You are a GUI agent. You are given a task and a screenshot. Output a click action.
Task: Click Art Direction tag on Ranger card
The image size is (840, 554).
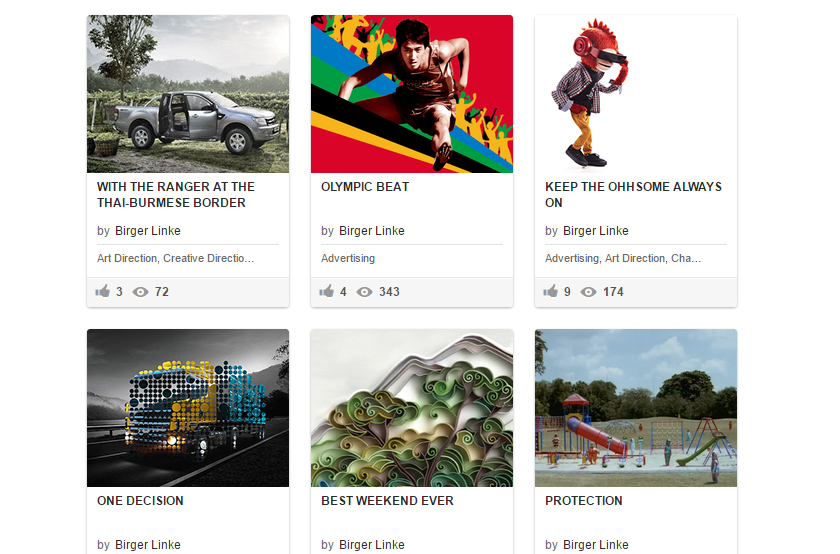tap(127, 258)
